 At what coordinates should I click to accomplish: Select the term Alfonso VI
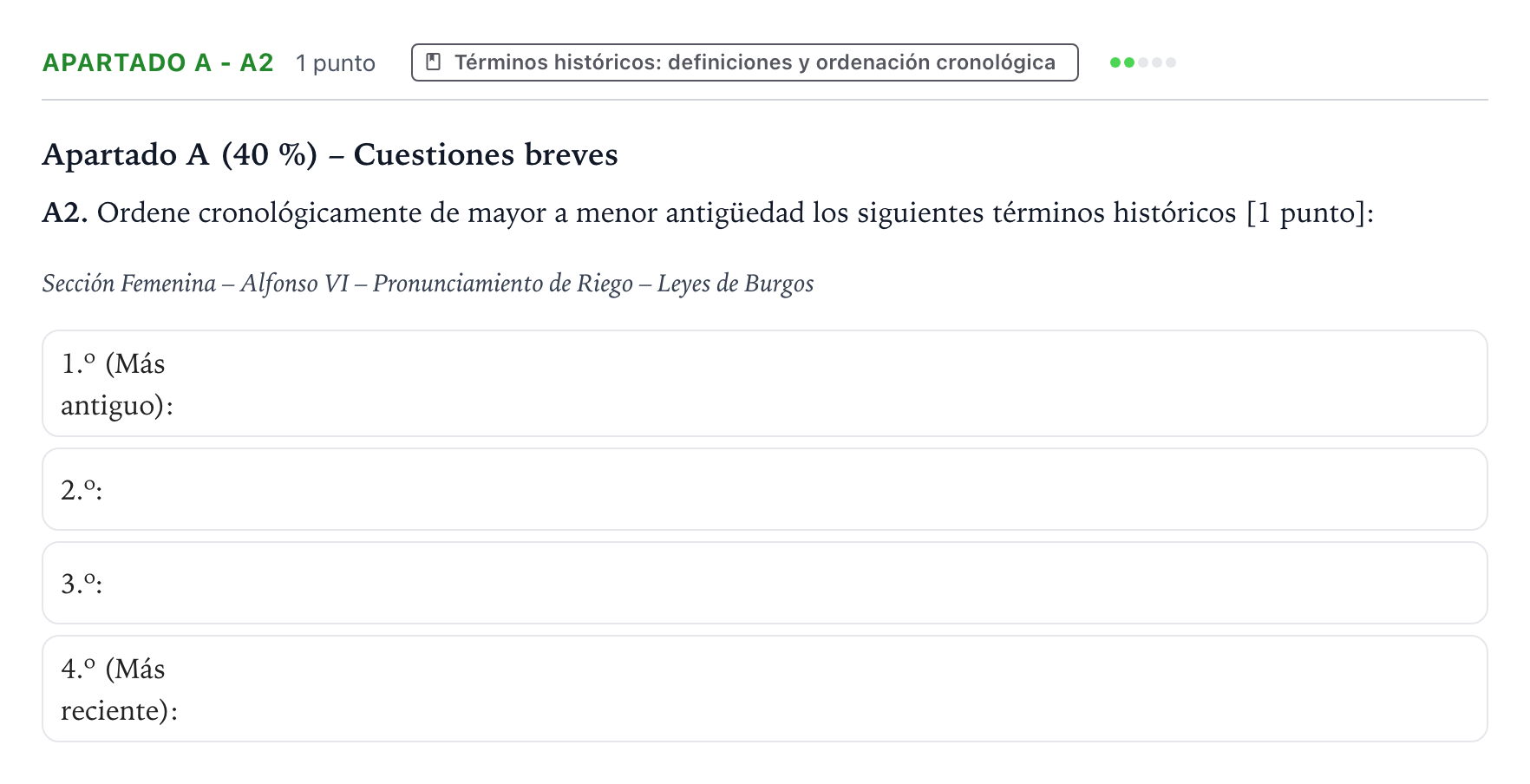click(x=295, y=284)
